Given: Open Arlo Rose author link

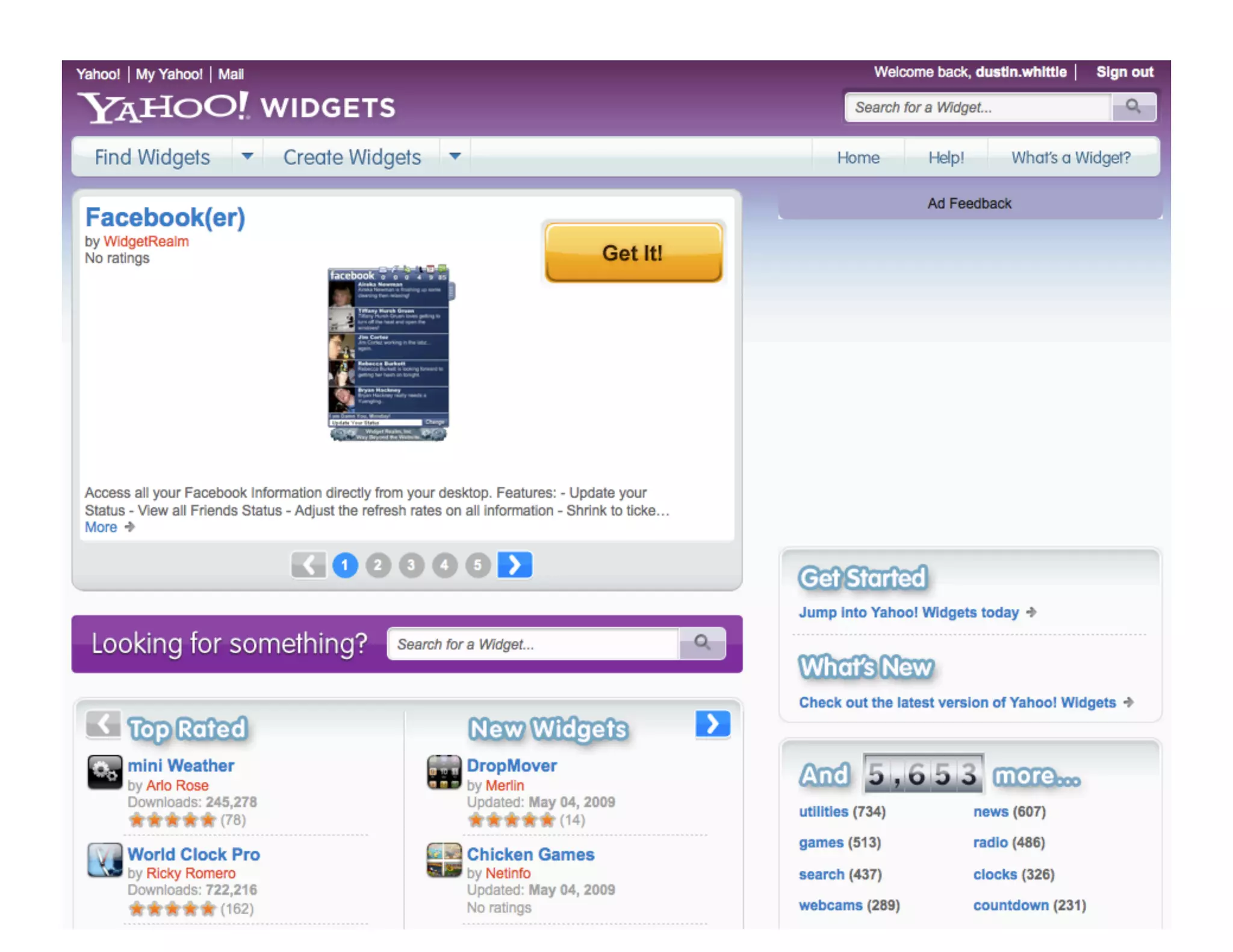Looking at the screenshot, I should pyautogui.click(x=178, y=785).
